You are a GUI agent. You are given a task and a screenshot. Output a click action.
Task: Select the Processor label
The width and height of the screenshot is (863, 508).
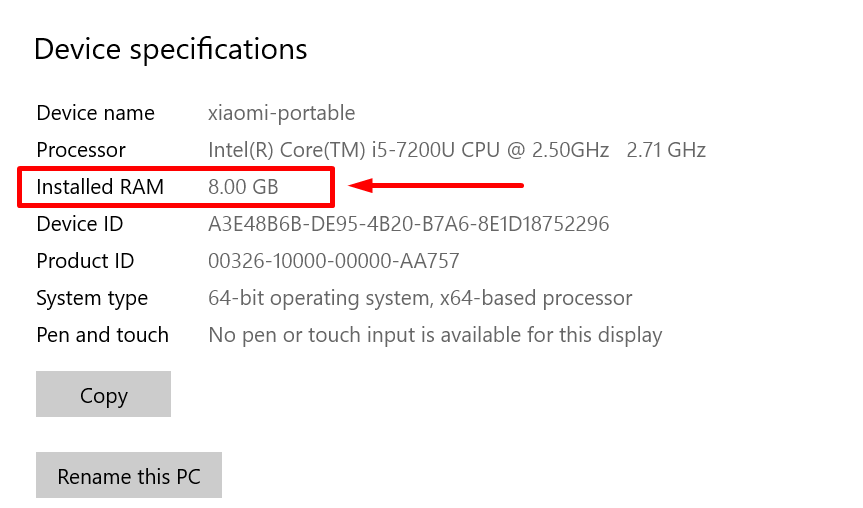pyautogui.click(x=81, y=150)
